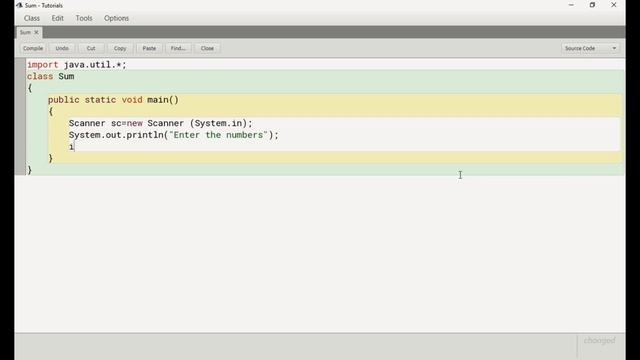Viewport: 640px width, 360px height.
Task: Close the Sum - Tutorials window
Action: click(x=613, y=5)
